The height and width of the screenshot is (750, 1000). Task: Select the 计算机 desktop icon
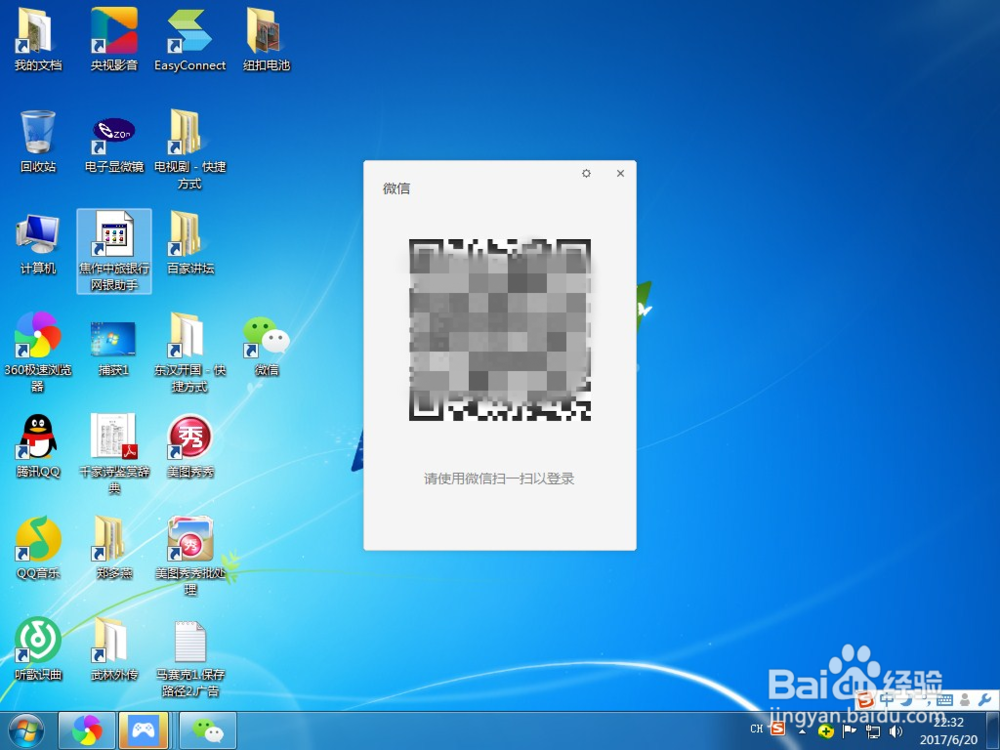[x=38, y=244]
